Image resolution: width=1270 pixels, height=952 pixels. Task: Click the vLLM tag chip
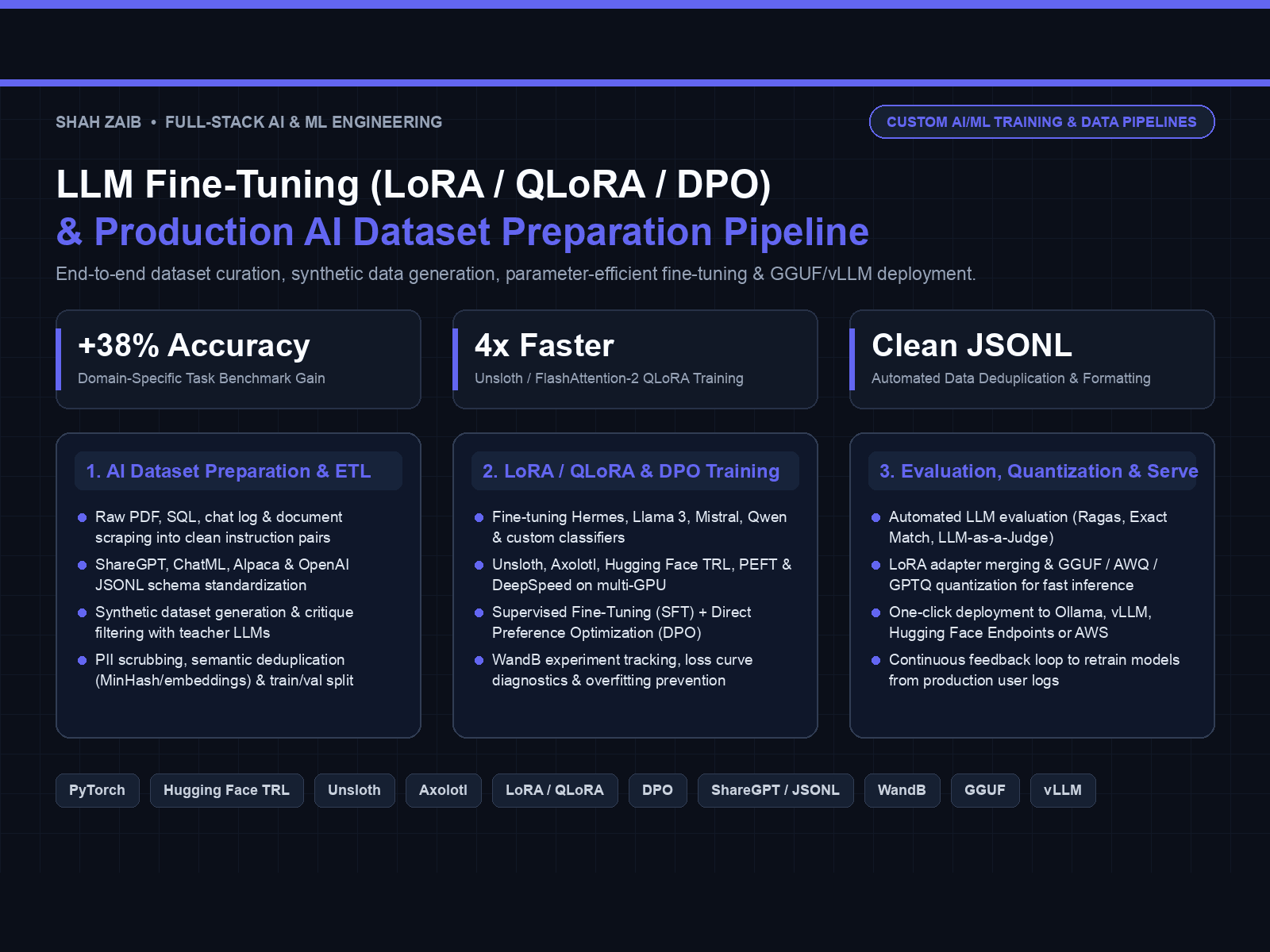tap(1063, 790)
